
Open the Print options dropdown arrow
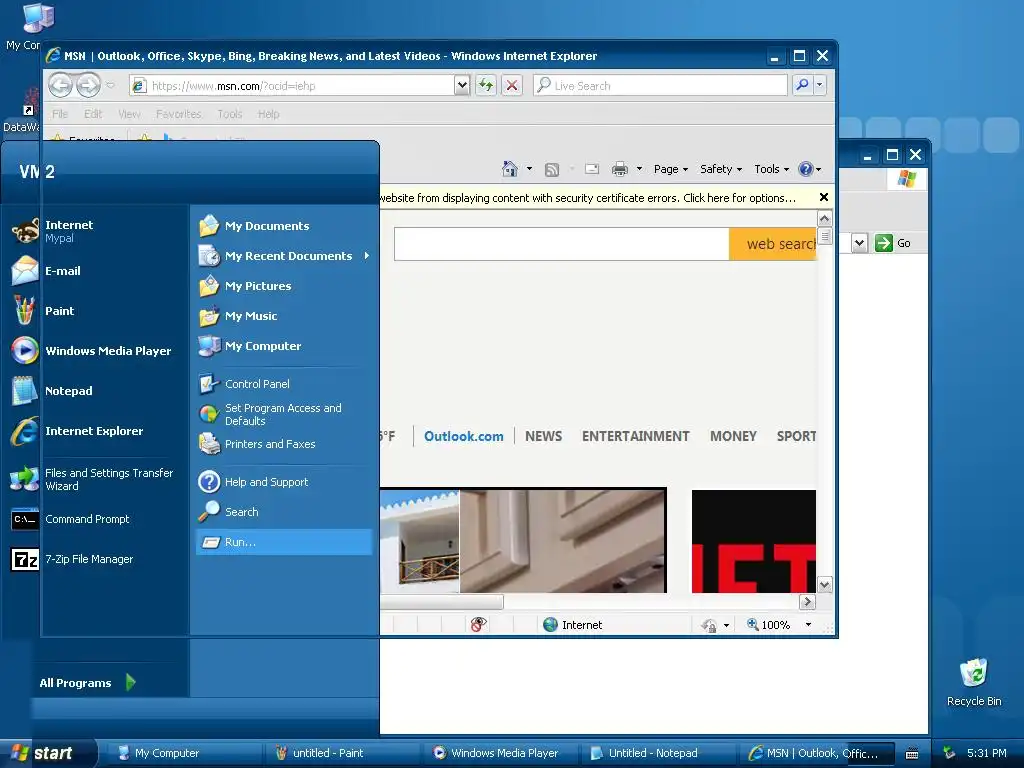tap(639, 169)
